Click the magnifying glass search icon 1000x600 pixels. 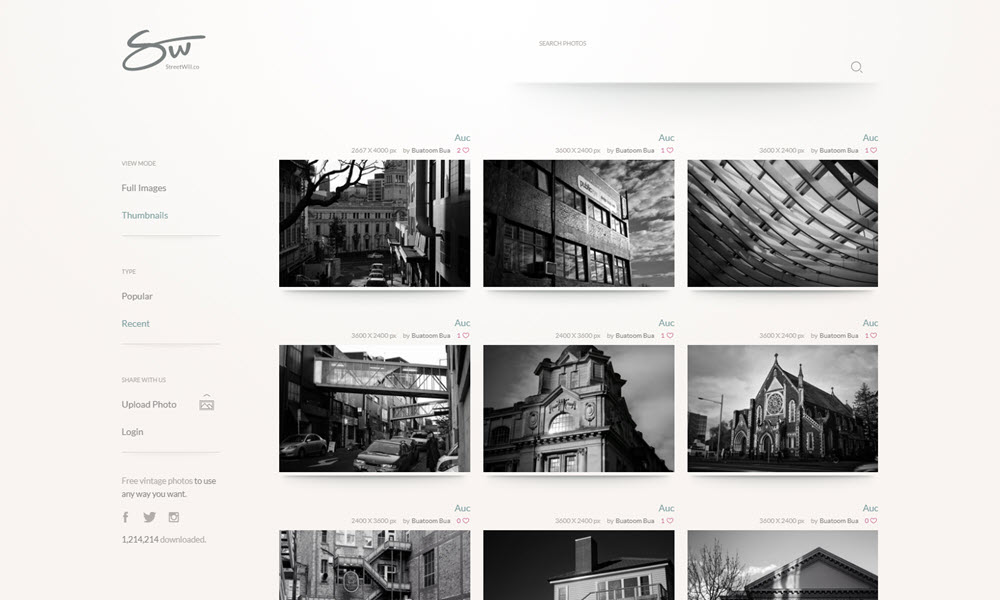point(857,67)
